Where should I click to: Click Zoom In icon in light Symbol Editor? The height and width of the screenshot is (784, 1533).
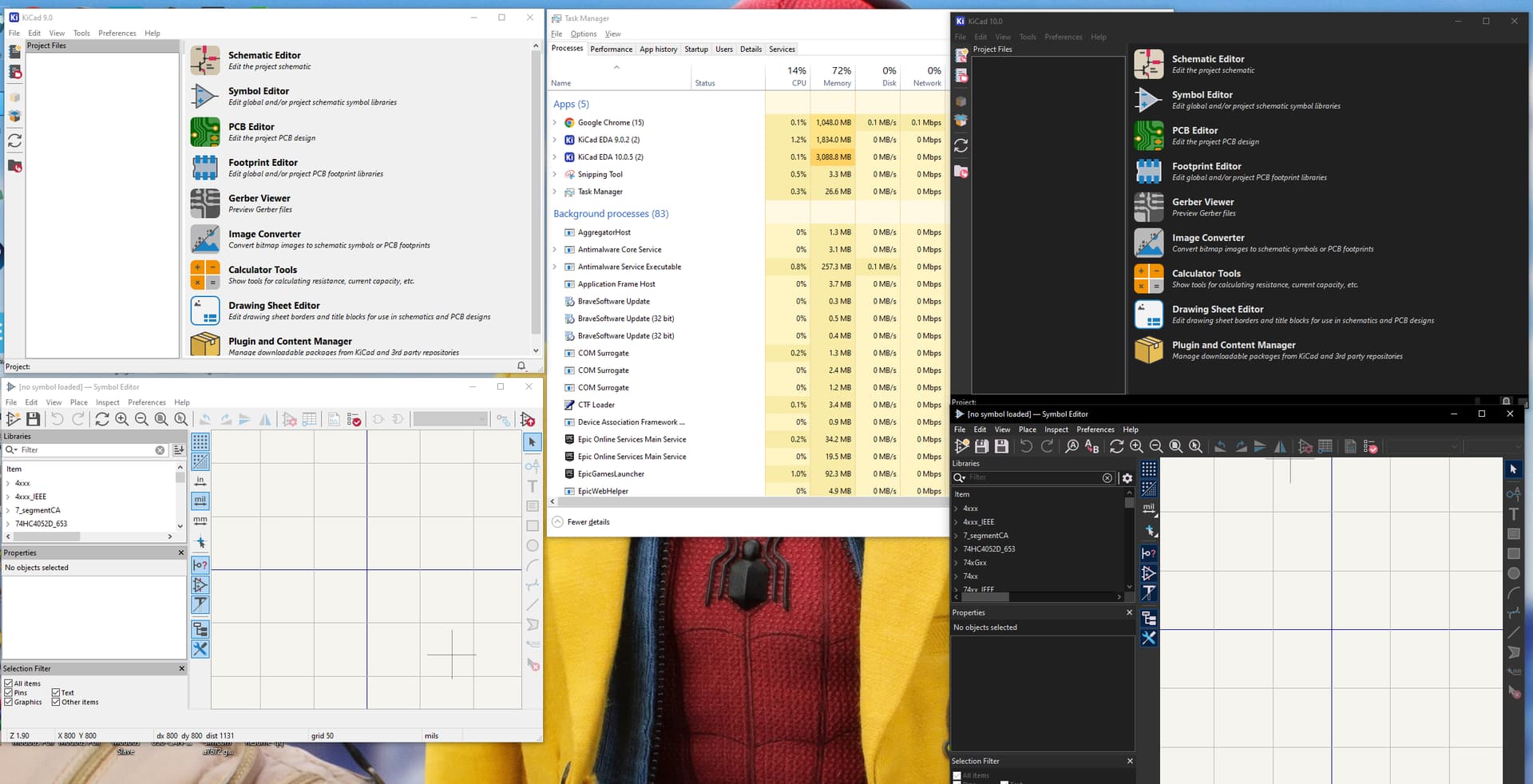coord(122,419)
